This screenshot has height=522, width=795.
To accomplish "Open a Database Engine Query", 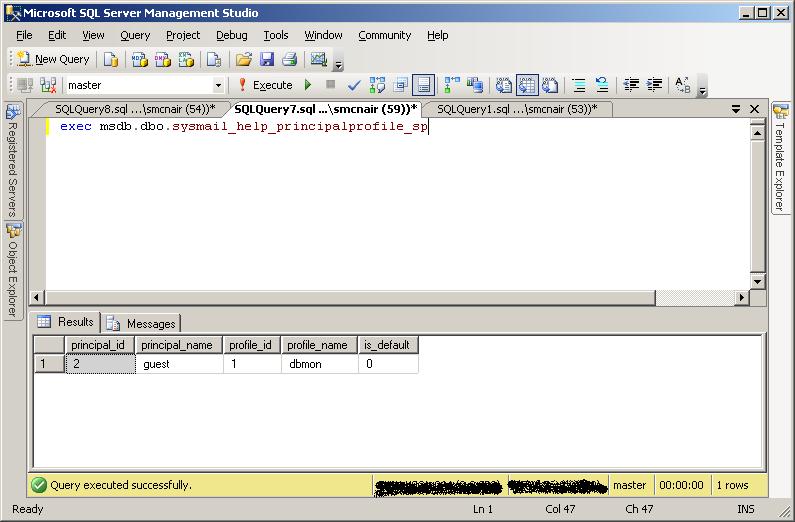I will (x=111, y=59).
